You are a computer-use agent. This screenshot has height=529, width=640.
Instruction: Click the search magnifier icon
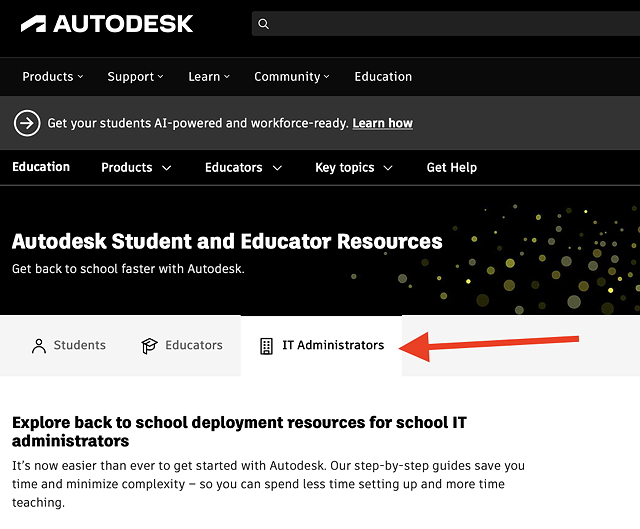(263, 24)
